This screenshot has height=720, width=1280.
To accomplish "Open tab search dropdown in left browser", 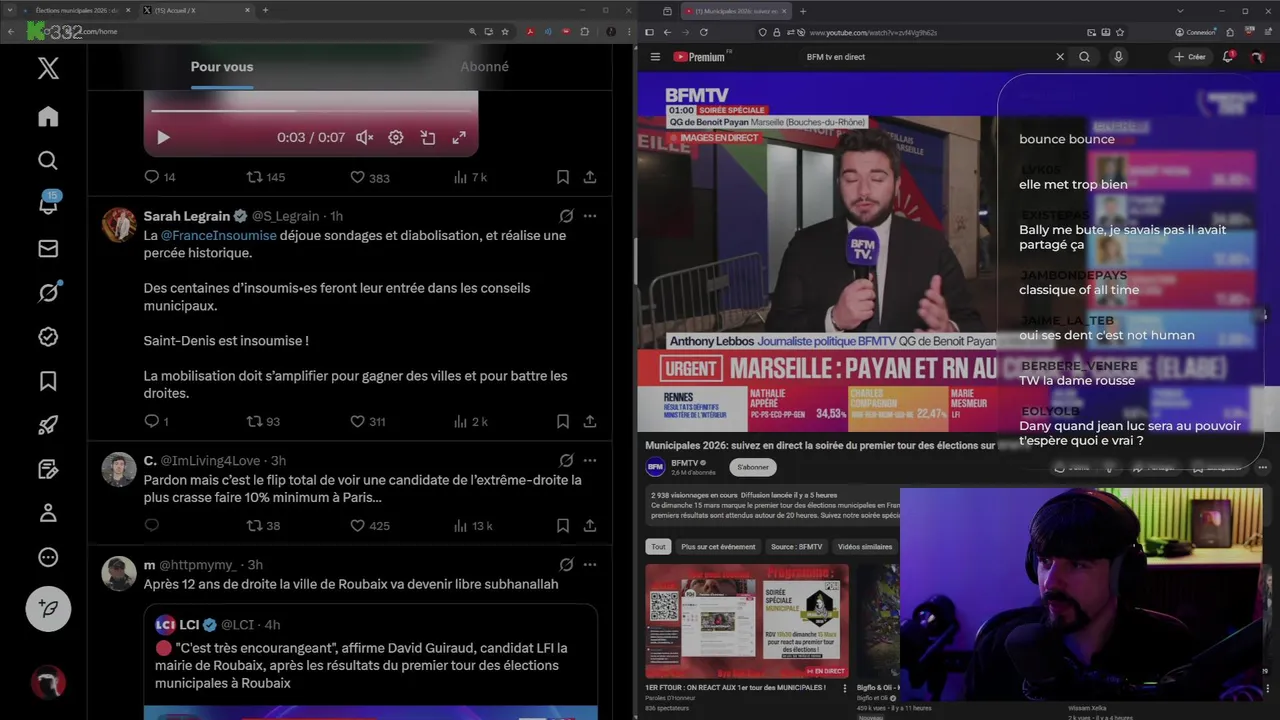I will (x=9, y=10).
